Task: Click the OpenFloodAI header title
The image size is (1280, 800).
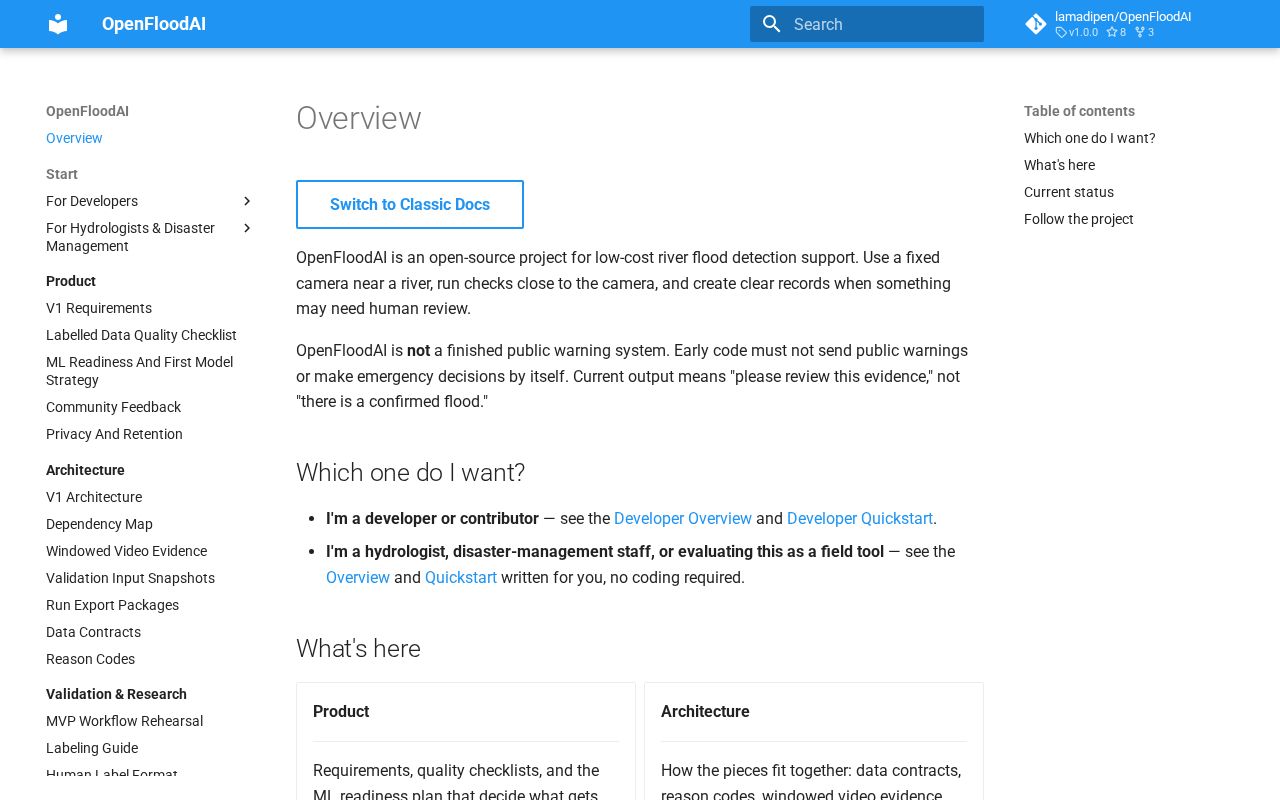Action: [154, 24]
